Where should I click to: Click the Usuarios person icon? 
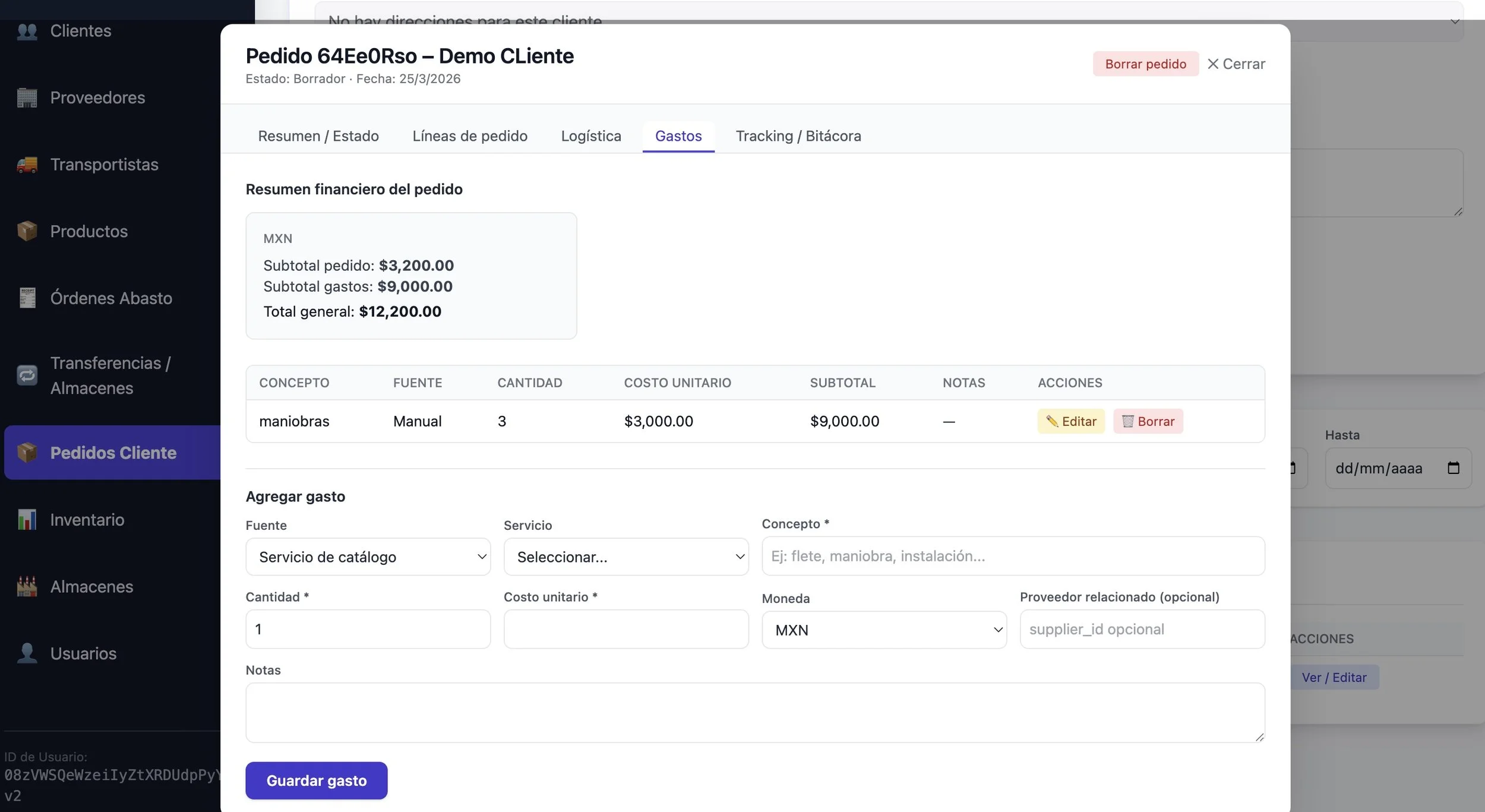point(27,653)
